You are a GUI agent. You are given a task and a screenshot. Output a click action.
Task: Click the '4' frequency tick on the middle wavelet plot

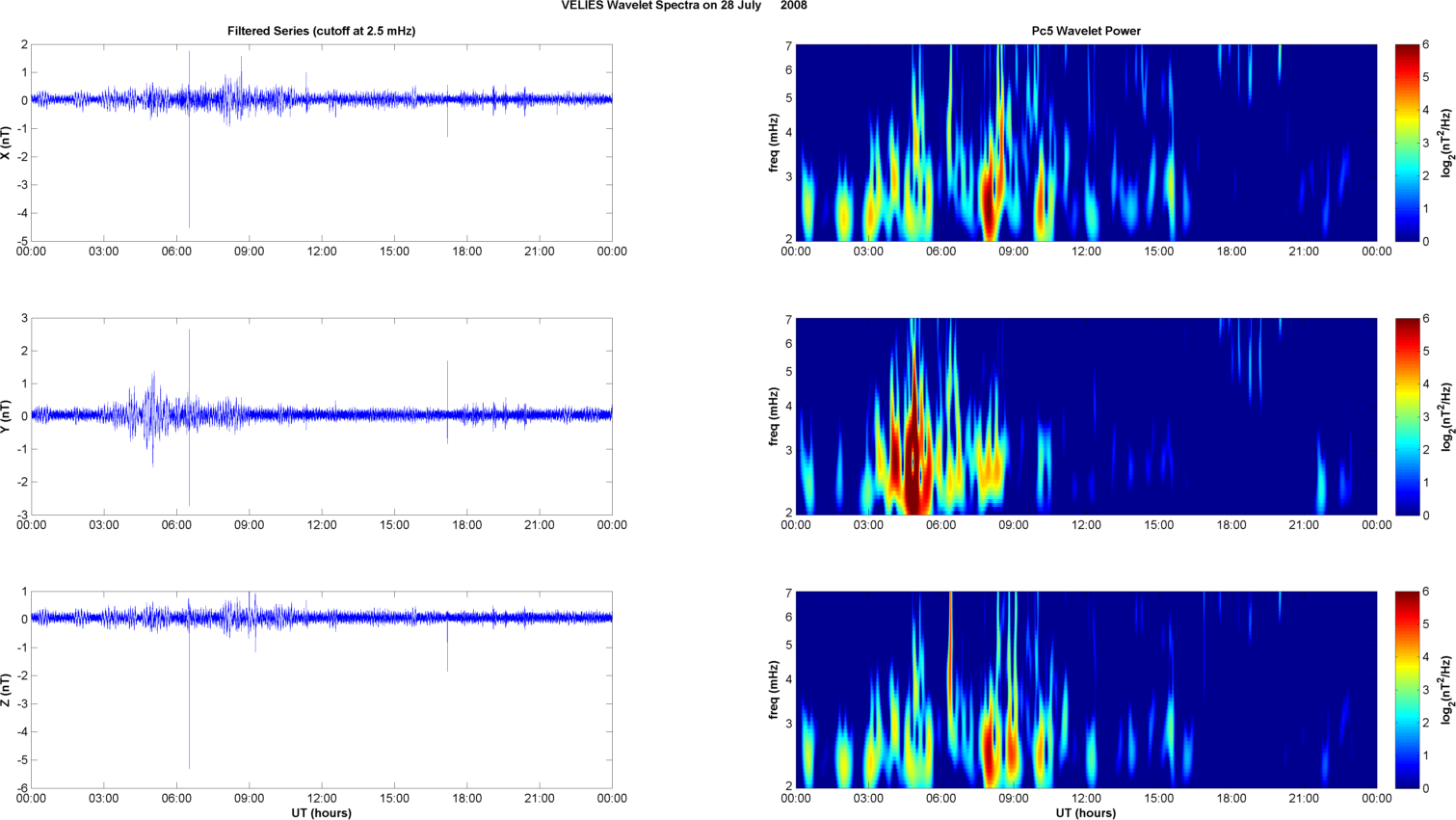788,407
